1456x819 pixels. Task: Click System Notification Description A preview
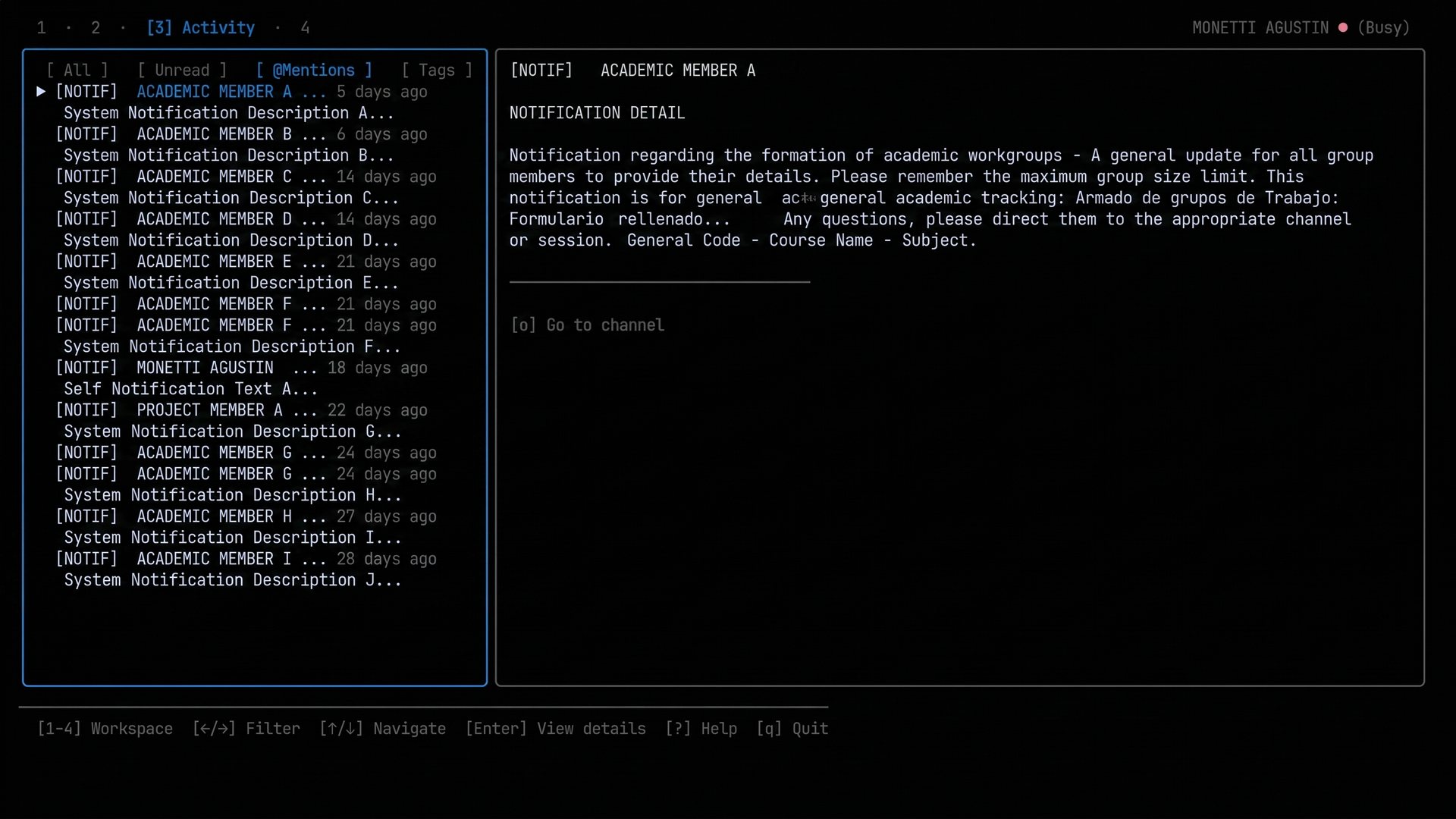click(229, 113)
